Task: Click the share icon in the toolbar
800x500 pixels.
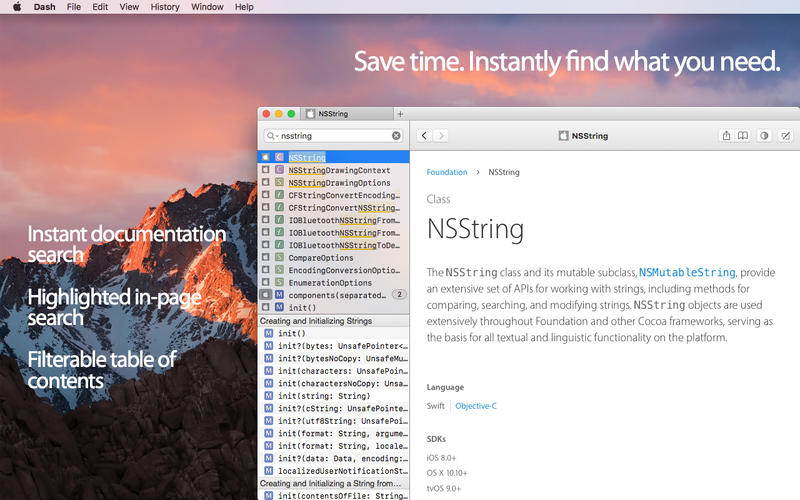Action: tap(726, 136)
